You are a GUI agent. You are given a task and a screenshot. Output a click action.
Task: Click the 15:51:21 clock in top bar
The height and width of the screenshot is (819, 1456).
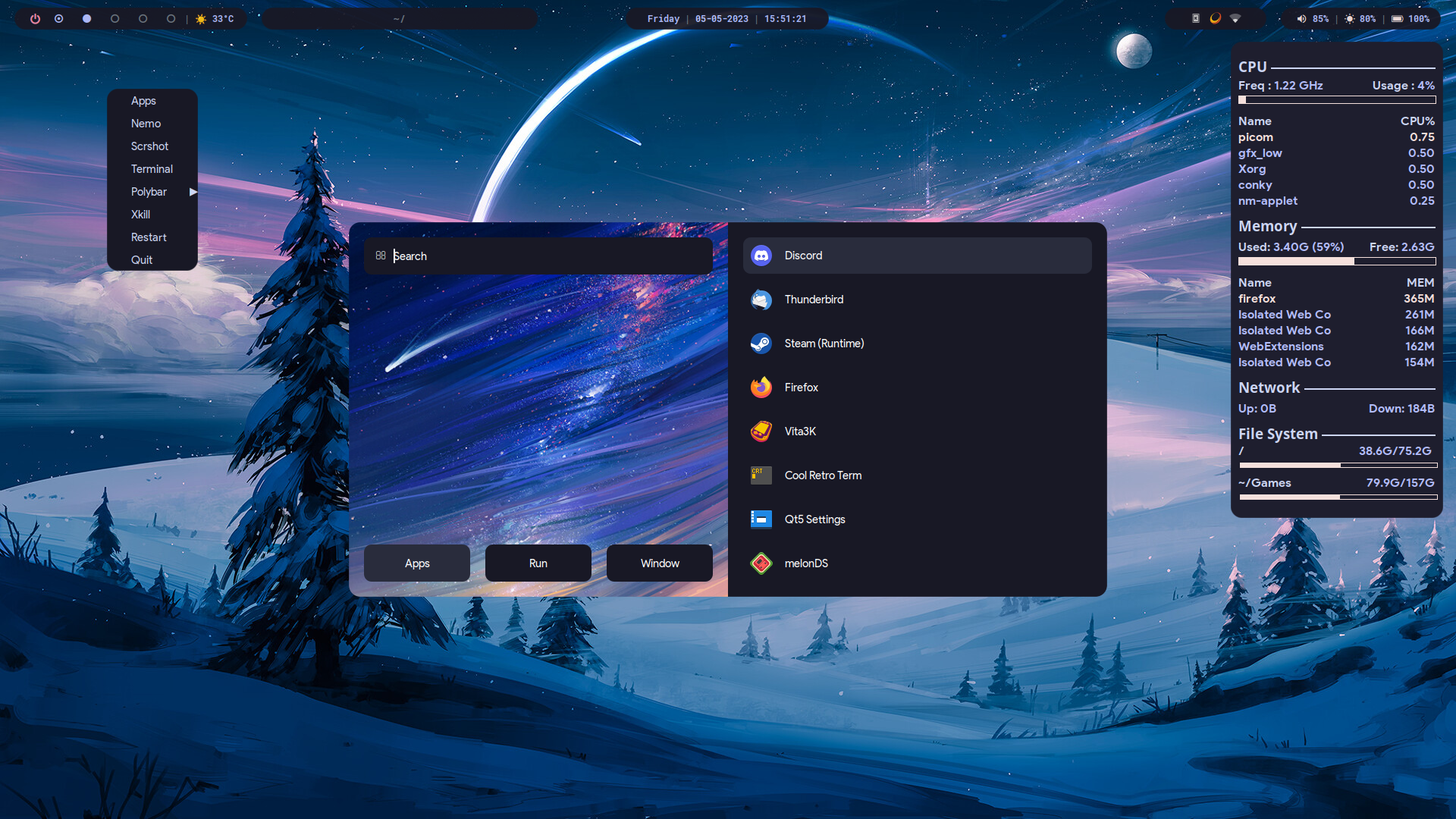(x=786, y=19)
